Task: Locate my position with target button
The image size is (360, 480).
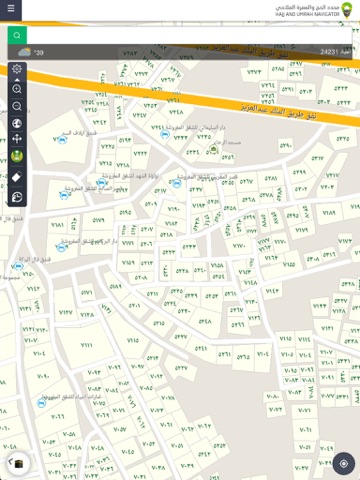Action: 344,463
